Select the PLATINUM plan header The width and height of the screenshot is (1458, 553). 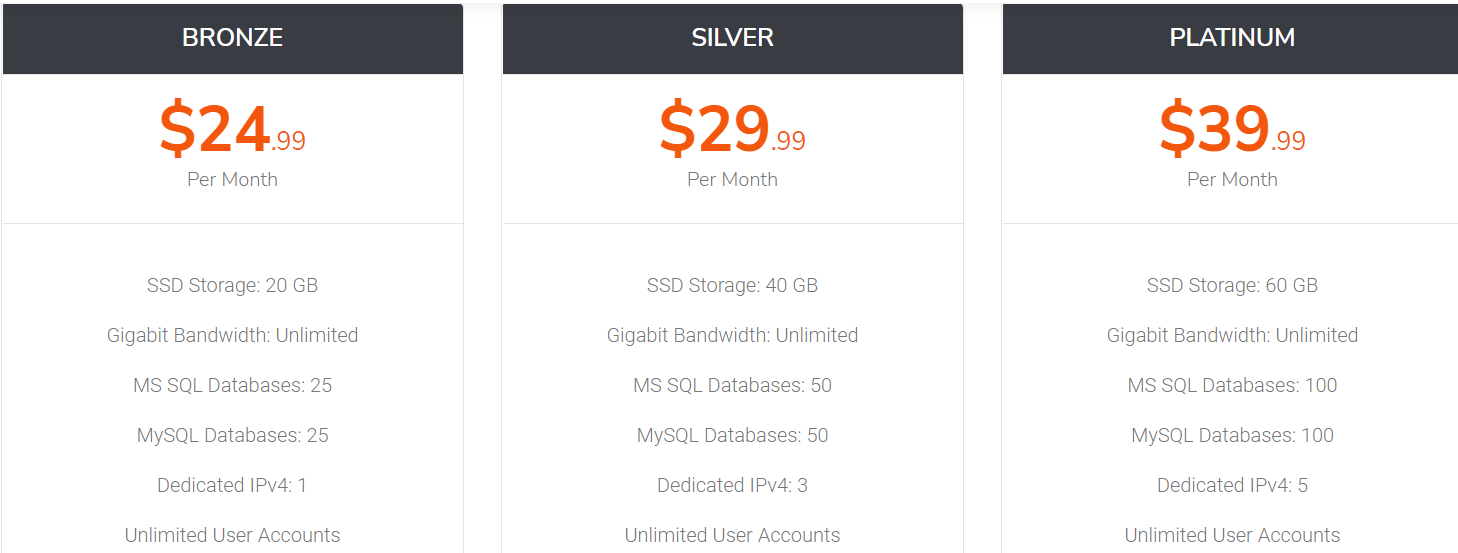tap(1230, 38)
